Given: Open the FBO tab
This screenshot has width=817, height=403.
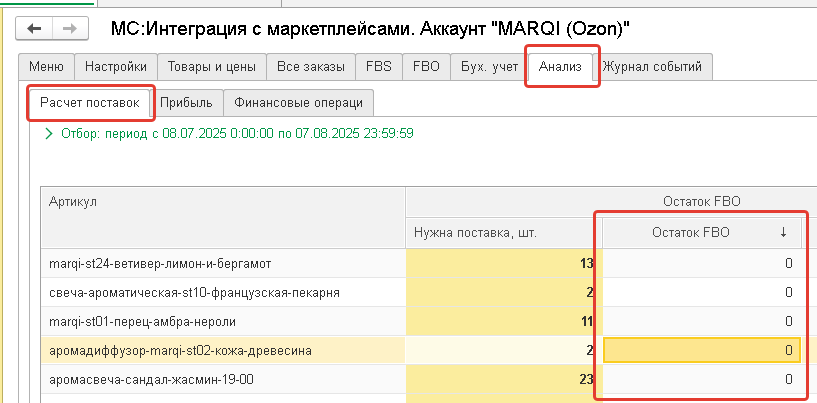Looking at the screenshot, I should [426, 67].
